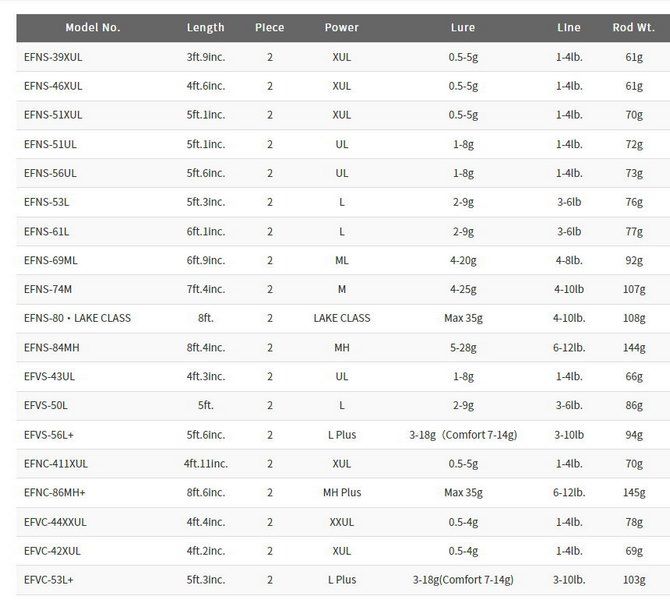Click the MH Plus power cell
This screenshot has width=670, height=600.
coord(342,493)
